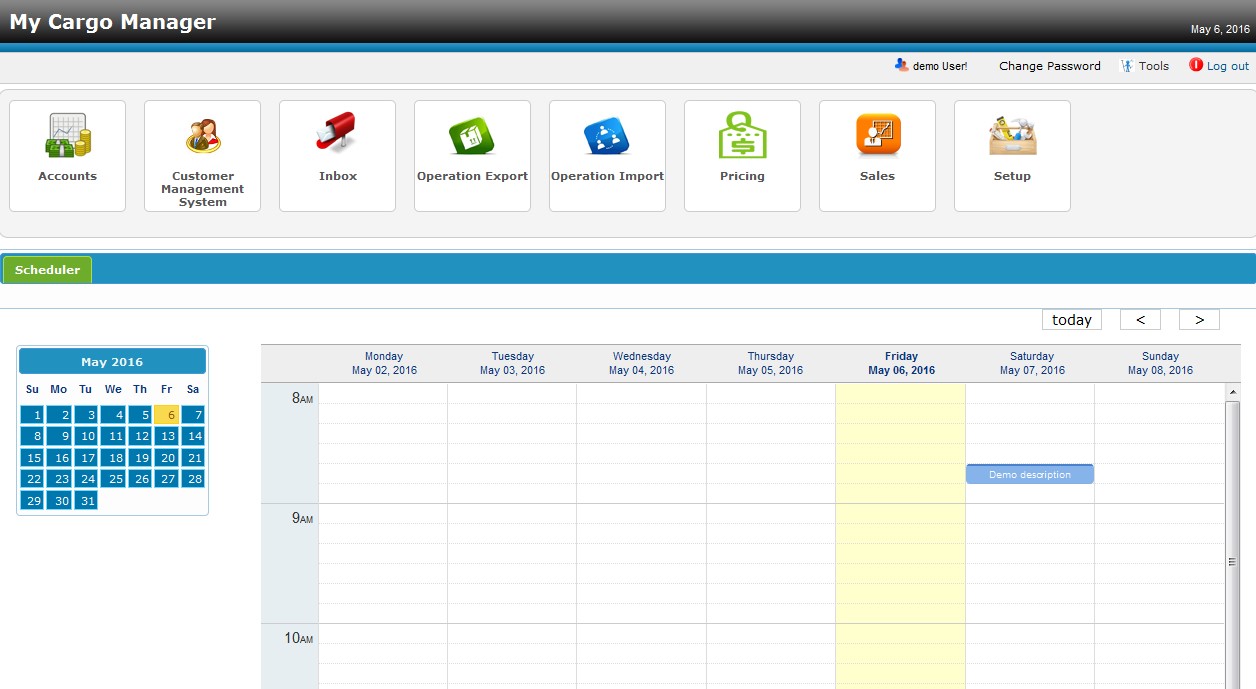Open the Accounts module

(x=67, y=155)
